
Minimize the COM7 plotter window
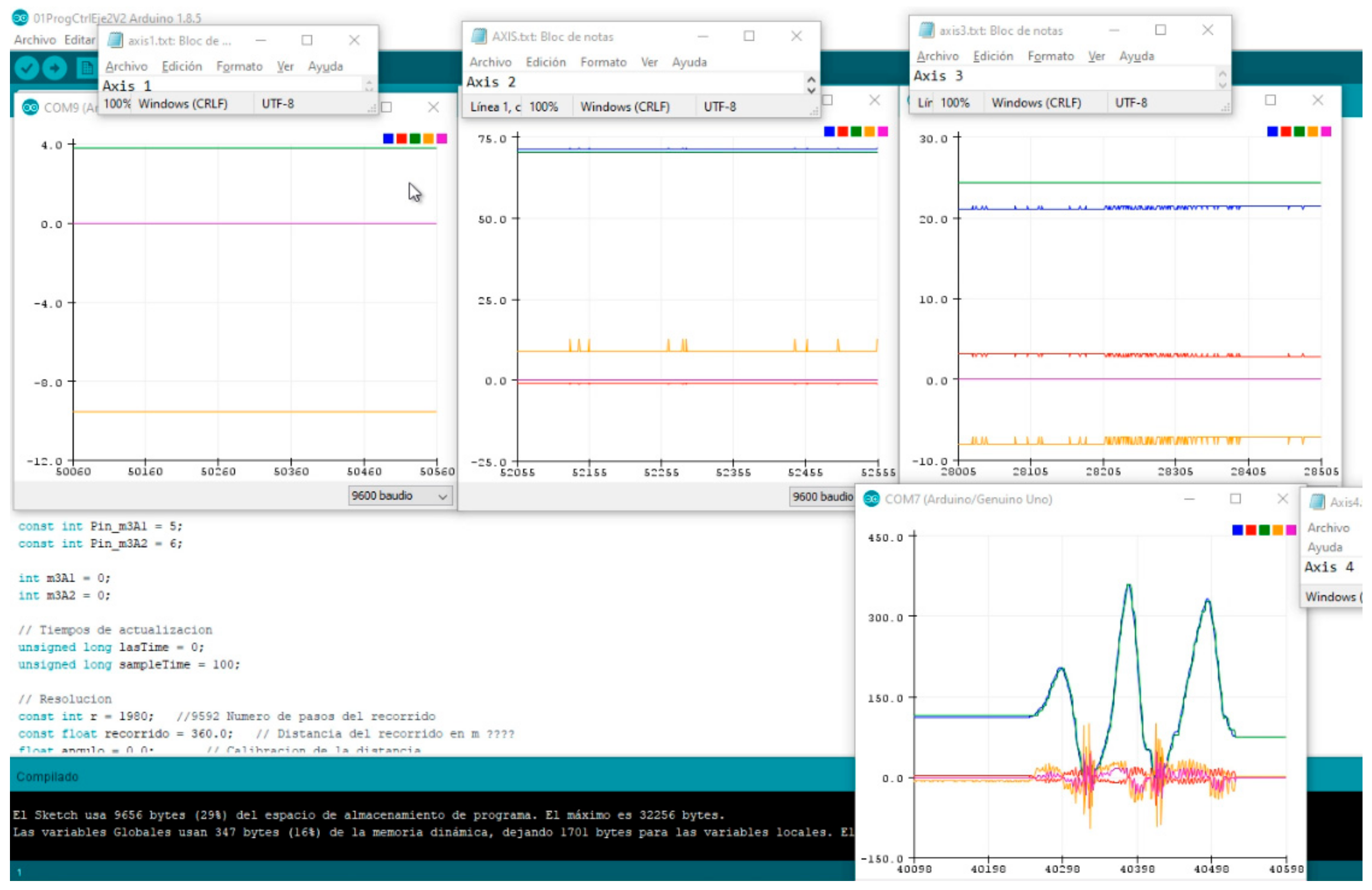click(x=1189, y=499)
